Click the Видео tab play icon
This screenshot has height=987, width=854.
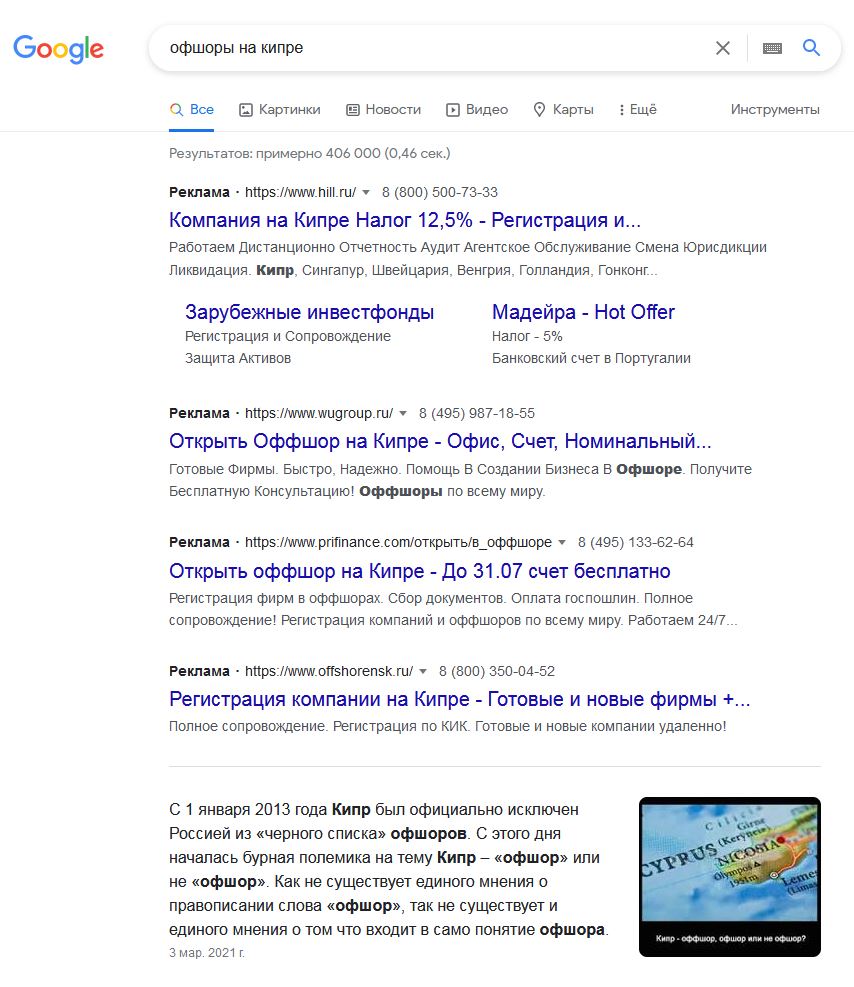(x=452, y=110)
